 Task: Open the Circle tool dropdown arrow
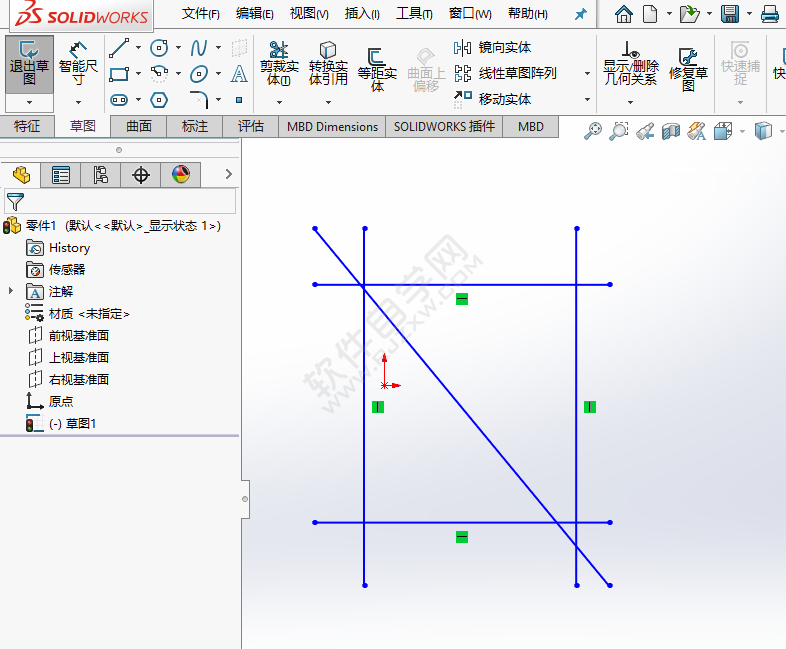178,48
